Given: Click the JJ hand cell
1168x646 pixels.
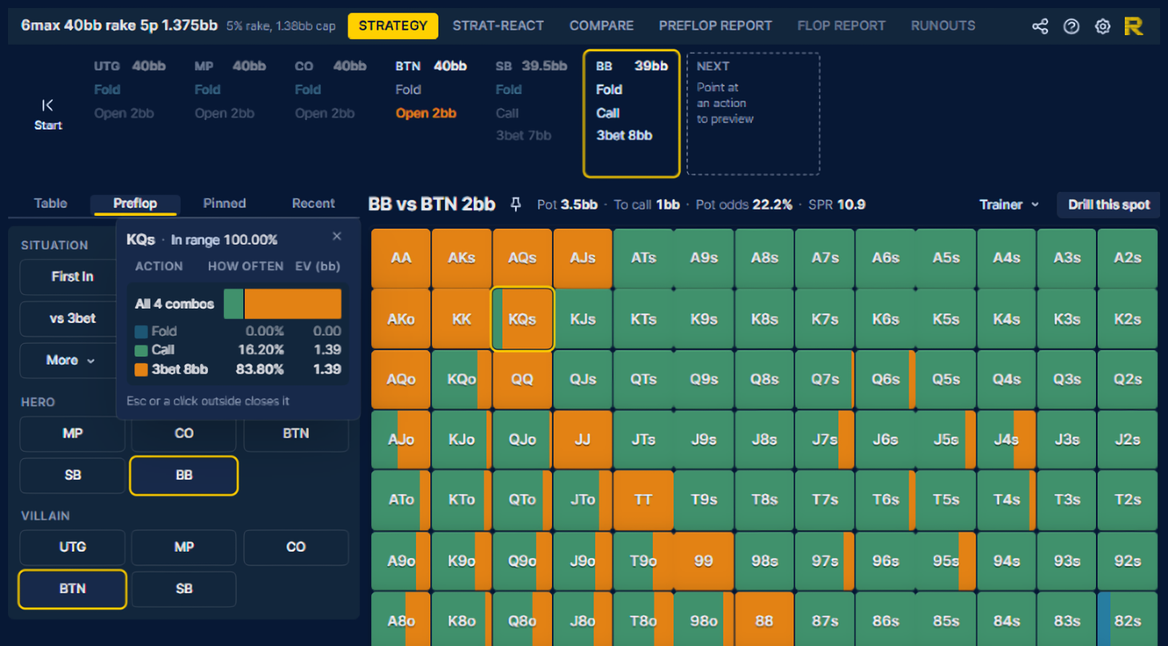Looking at the screenshot, I should [583, 440].
